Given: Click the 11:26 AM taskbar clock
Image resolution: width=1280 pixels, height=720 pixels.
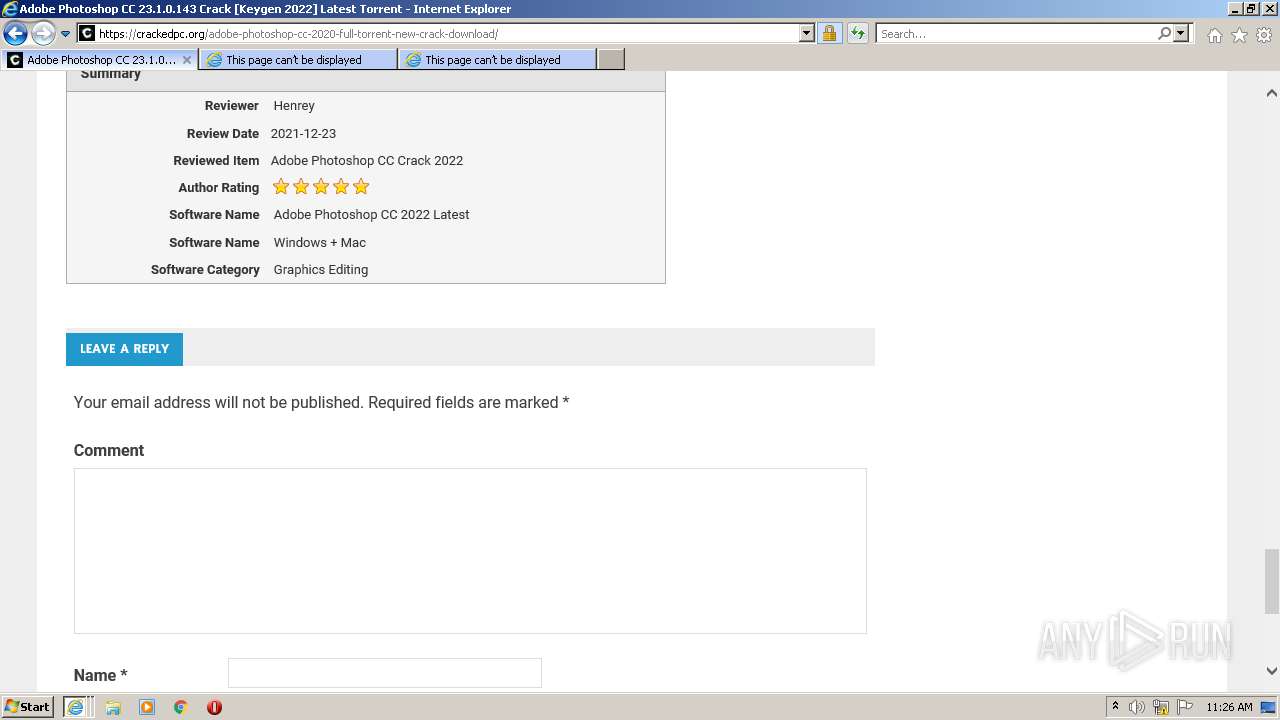Looking at the screenshot, I should click(1229, 707).
